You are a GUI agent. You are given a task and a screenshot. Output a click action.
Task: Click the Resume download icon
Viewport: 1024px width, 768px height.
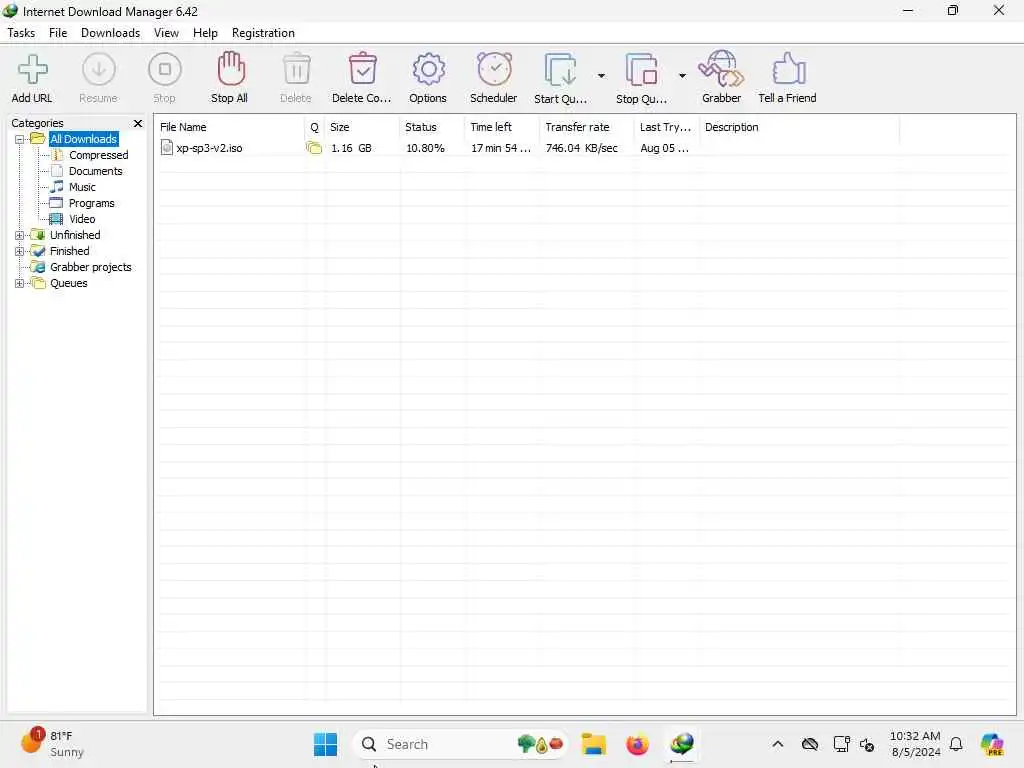coord(99,69)
